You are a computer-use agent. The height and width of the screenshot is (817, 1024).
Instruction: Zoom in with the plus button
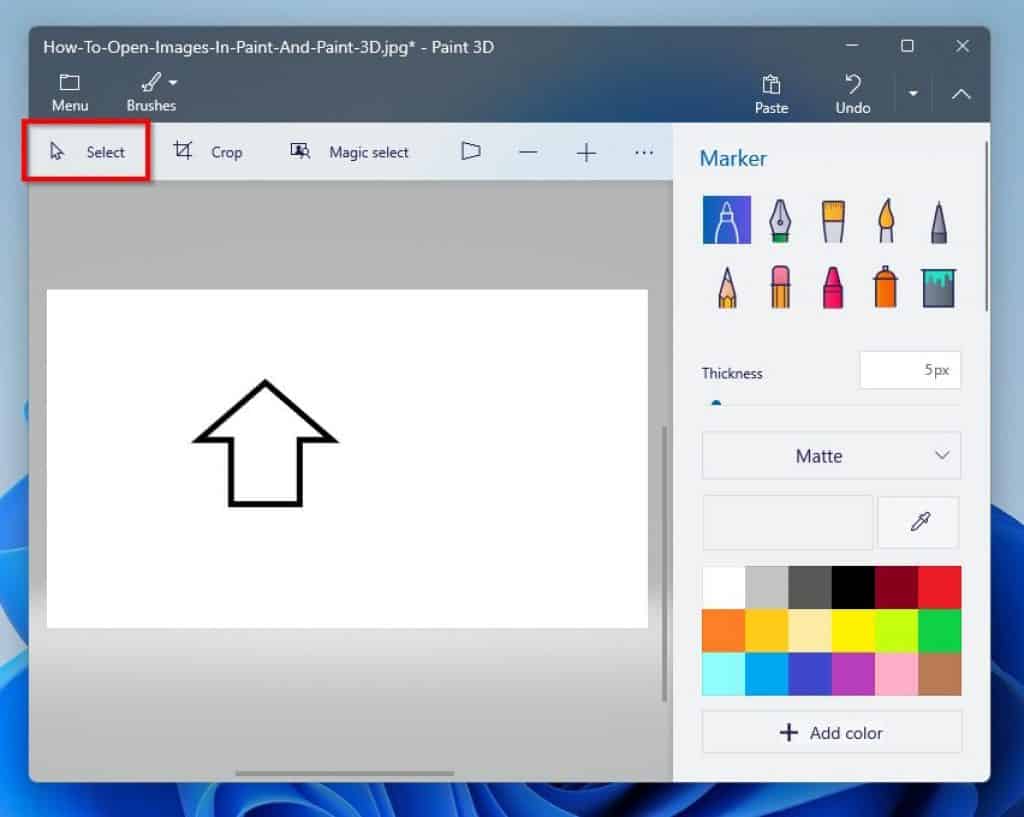[x=586, y=153]
